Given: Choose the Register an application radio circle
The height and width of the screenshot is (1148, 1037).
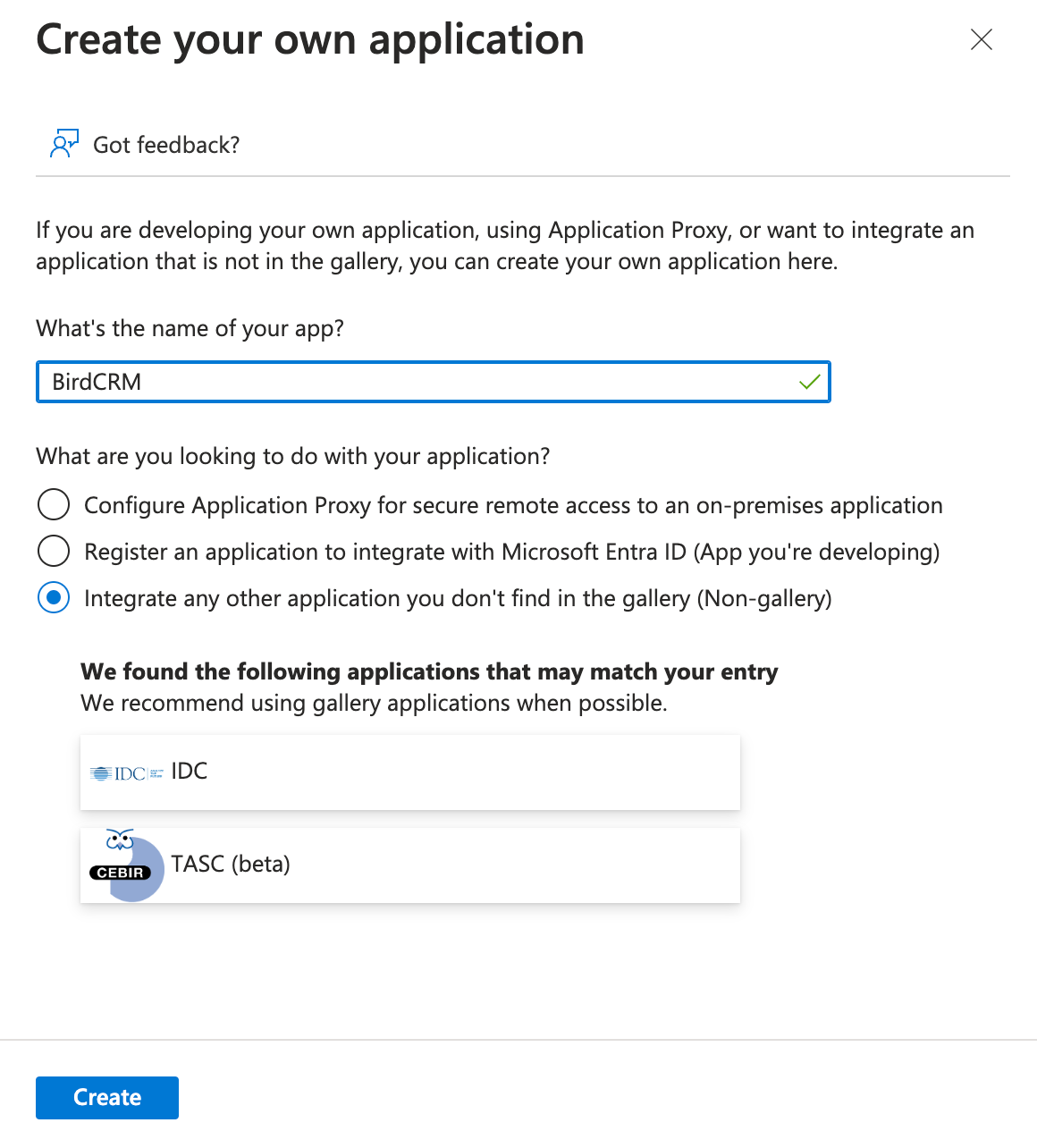Looking at the screenshot, I should (54, 551).
